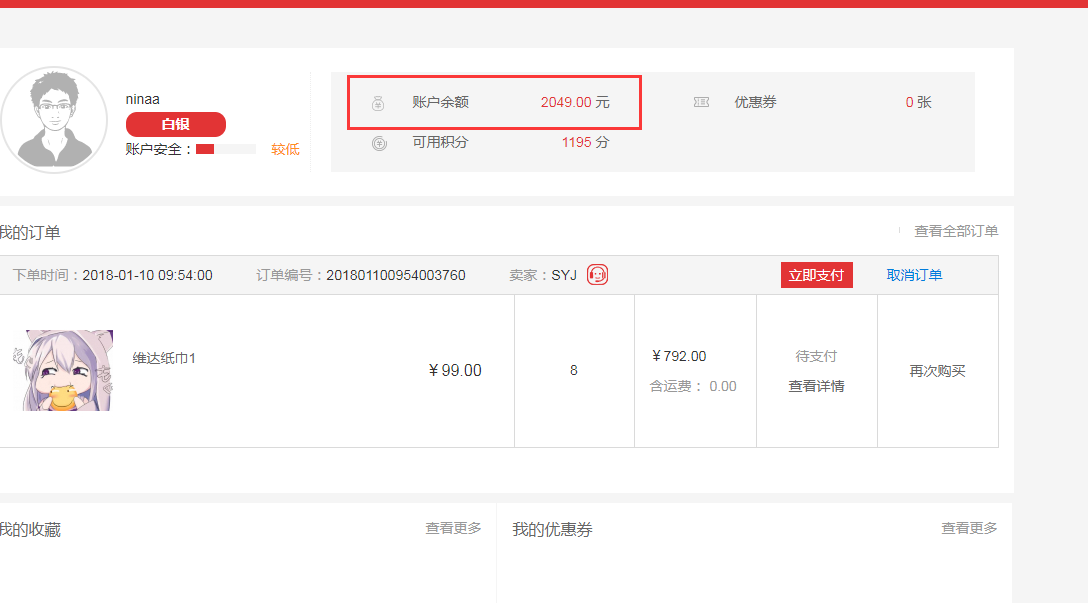Click 查看更多 in the 我的优惠券 section

(968, 528)
